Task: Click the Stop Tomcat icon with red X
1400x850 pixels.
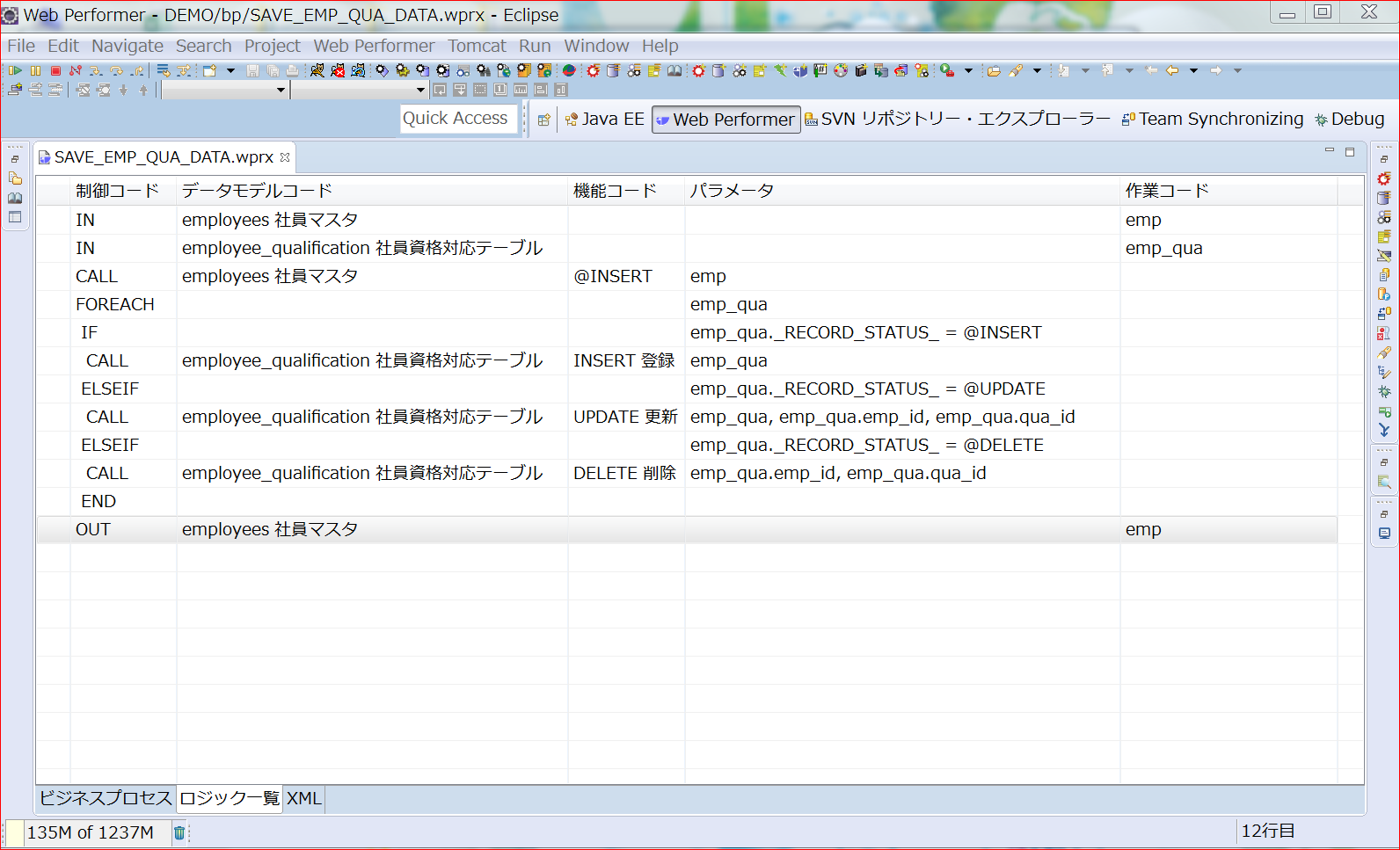Action: pos(338,70)
